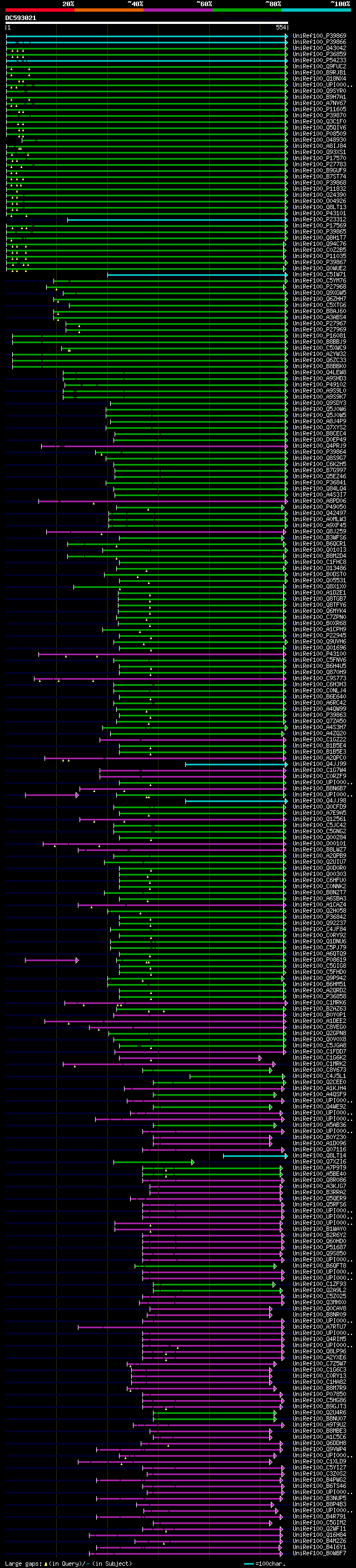Select the UniRef100_Q4PRJ9 label
The height and width of the screenshot is (1568, 356).
point(319,446)
